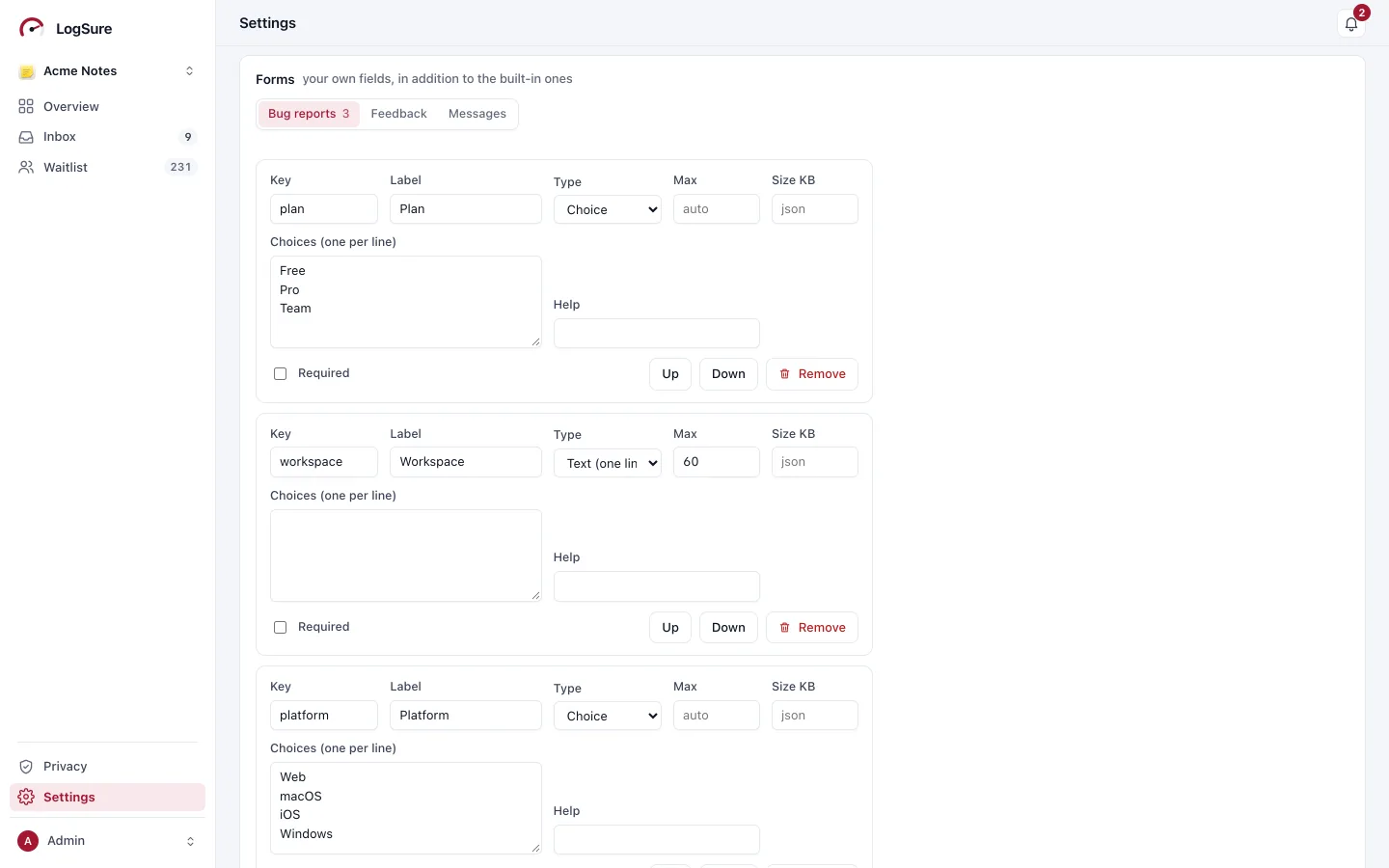Open the Privacy page
This screenshot has height=868, width=1389.
107,767
